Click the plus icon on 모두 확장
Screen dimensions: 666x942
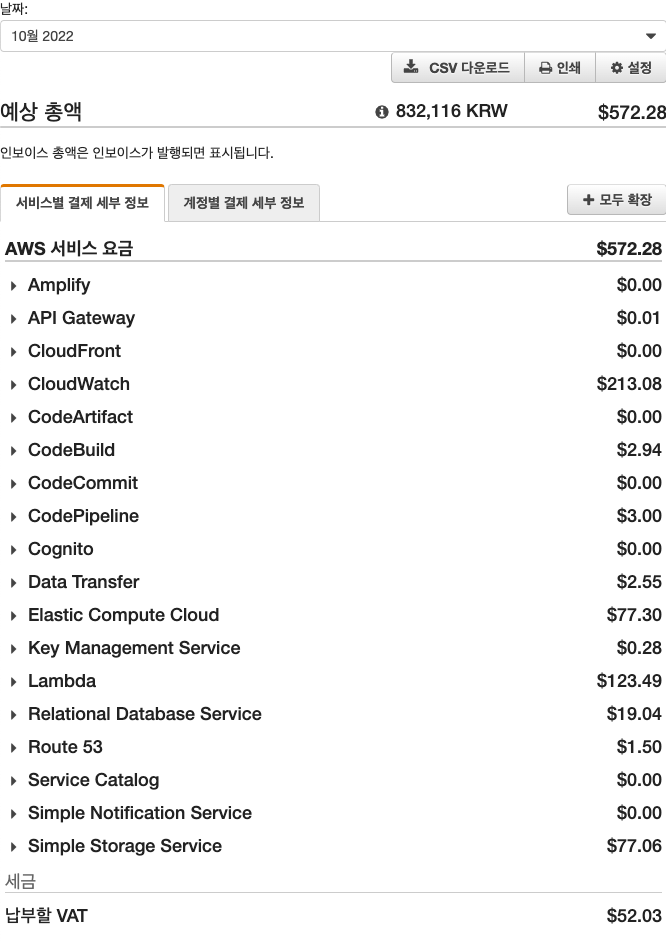(589, 199)
